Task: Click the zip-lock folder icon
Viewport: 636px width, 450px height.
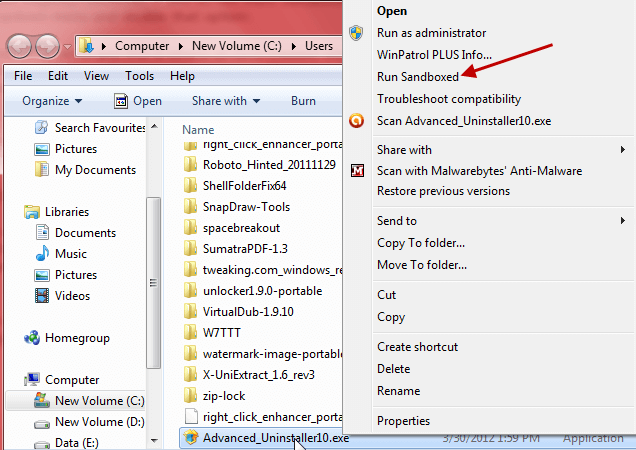Action: pos(190,396)
